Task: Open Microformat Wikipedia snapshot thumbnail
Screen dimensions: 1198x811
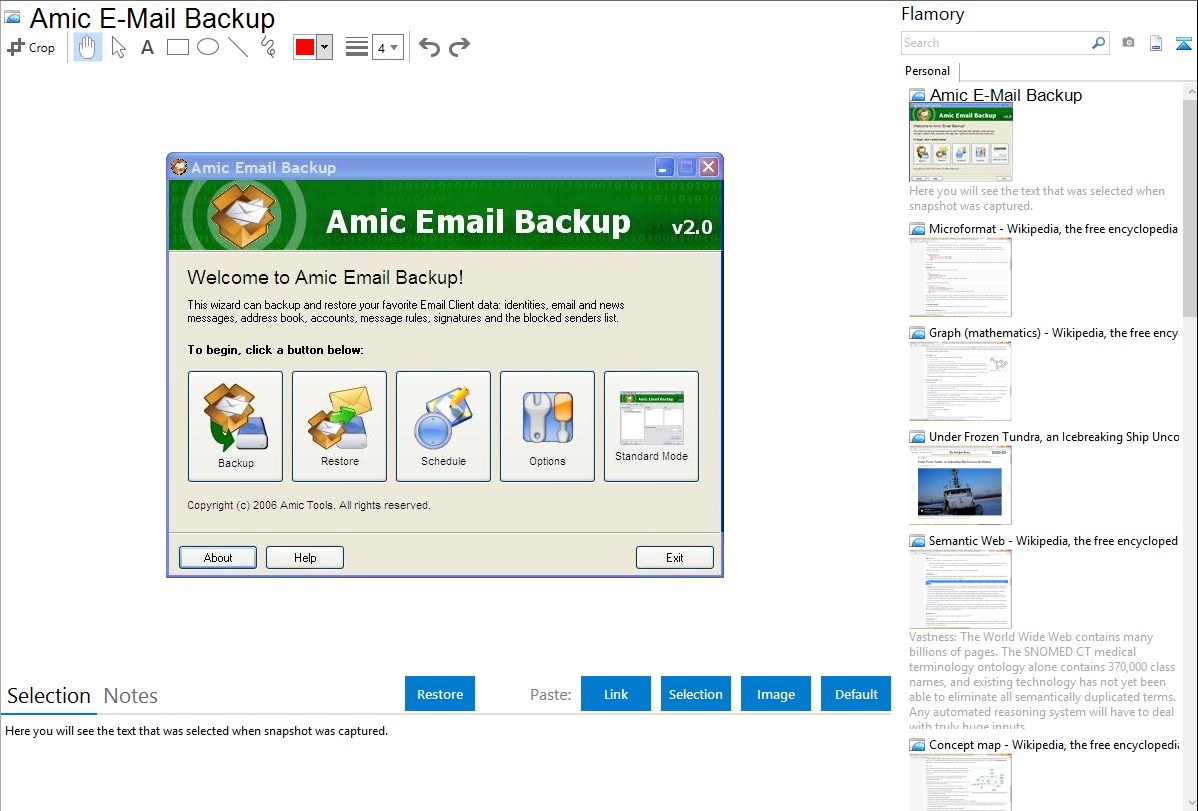Action: click(960, 277)
